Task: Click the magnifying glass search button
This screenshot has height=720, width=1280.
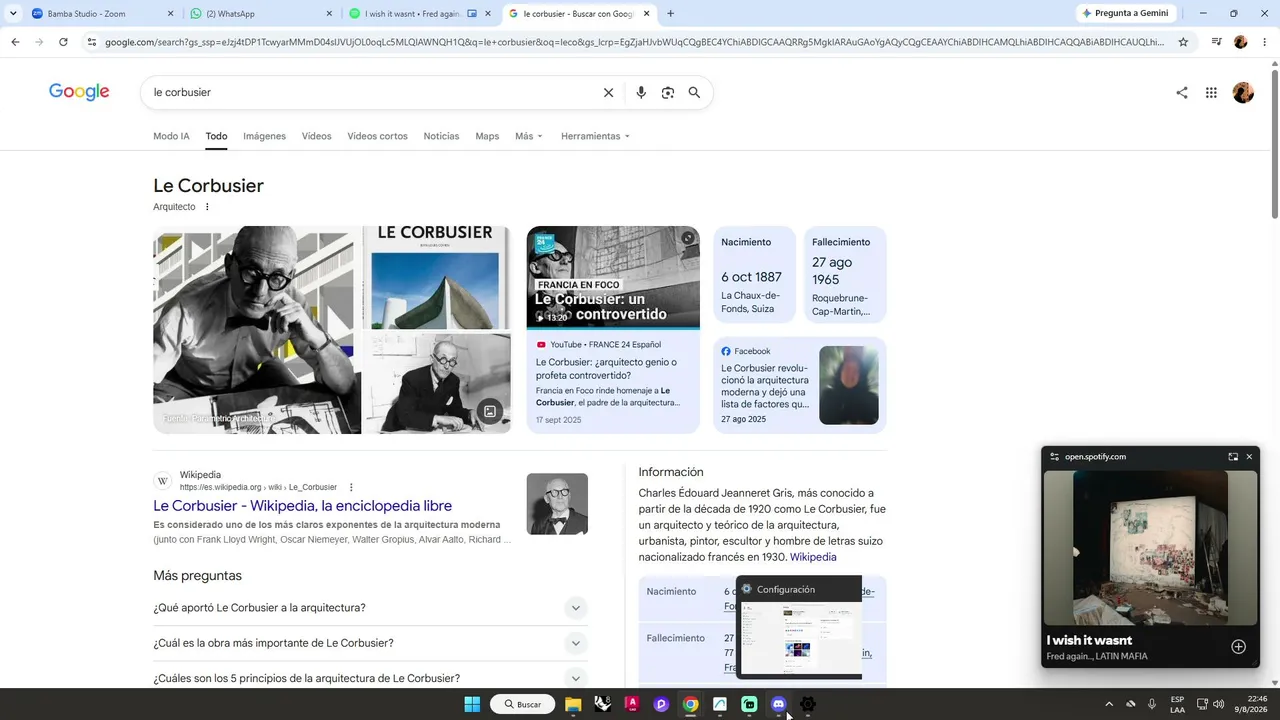Action: 694,93
